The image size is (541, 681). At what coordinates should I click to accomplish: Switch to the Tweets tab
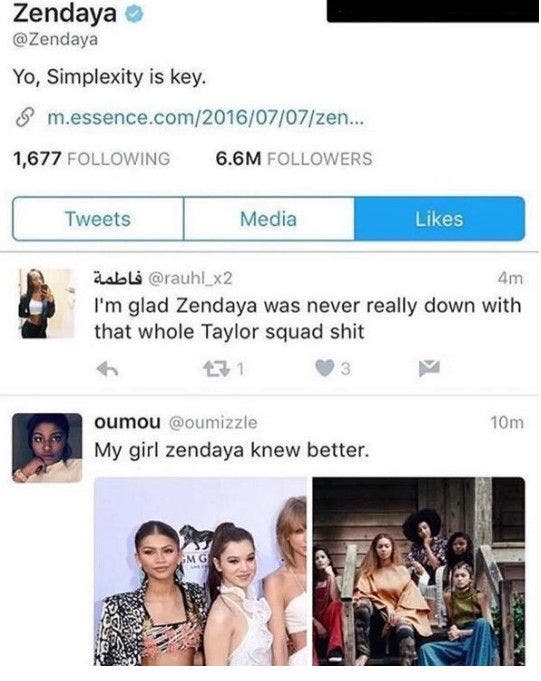click(x=98, y=219)
